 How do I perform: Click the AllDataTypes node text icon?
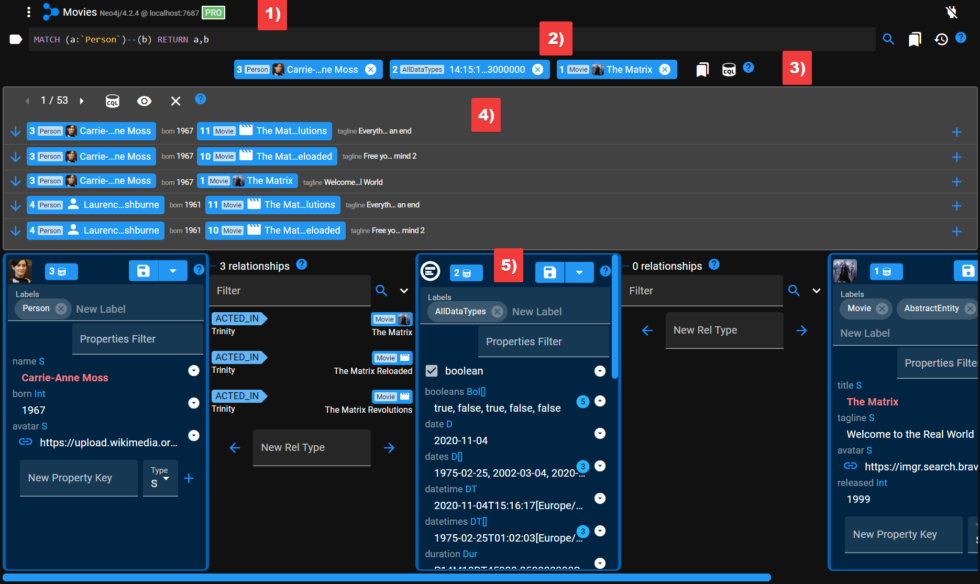(430, 271)
